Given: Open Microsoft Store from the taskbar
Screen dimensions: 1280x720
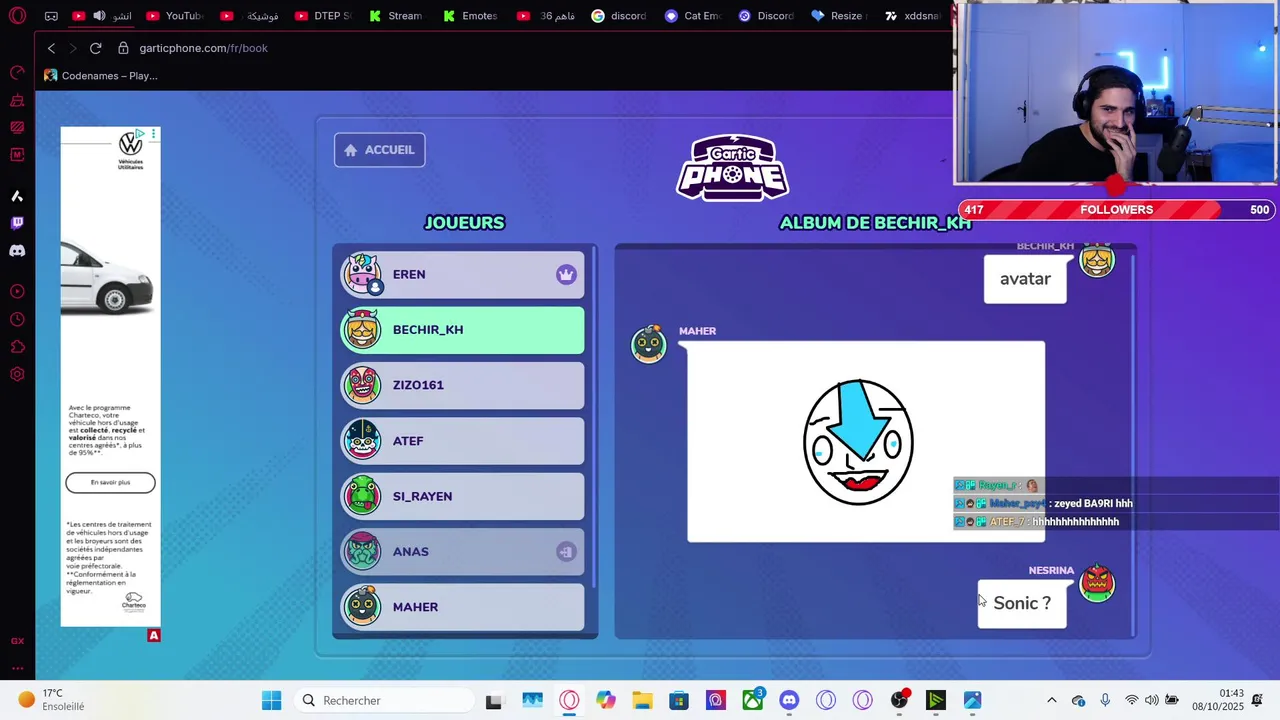Looking at the screenshot, I should click(679, 700).
